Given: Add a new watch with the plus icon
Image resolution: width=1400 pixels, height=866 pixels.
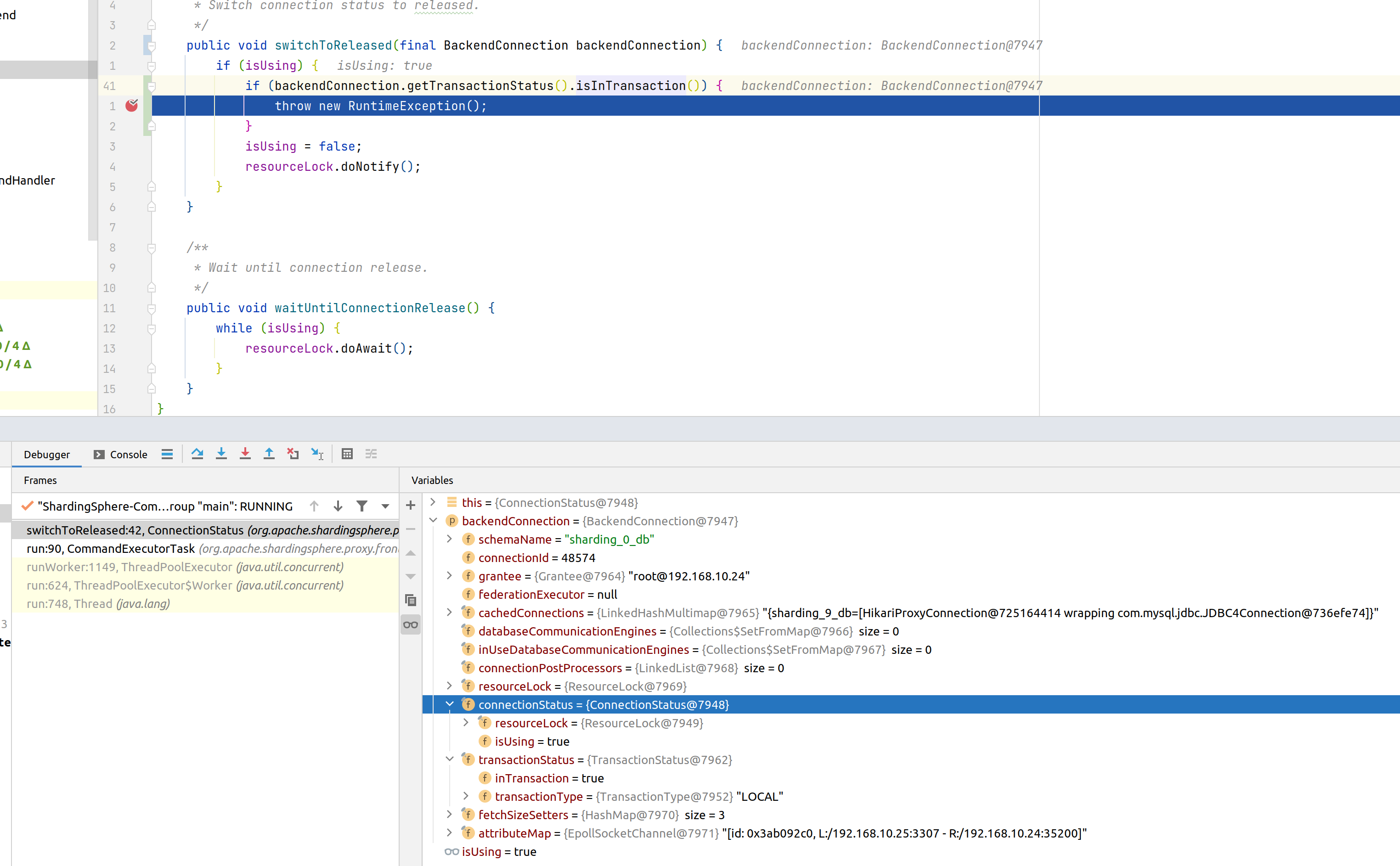Looking at the screenshot, I should [410, 505].
